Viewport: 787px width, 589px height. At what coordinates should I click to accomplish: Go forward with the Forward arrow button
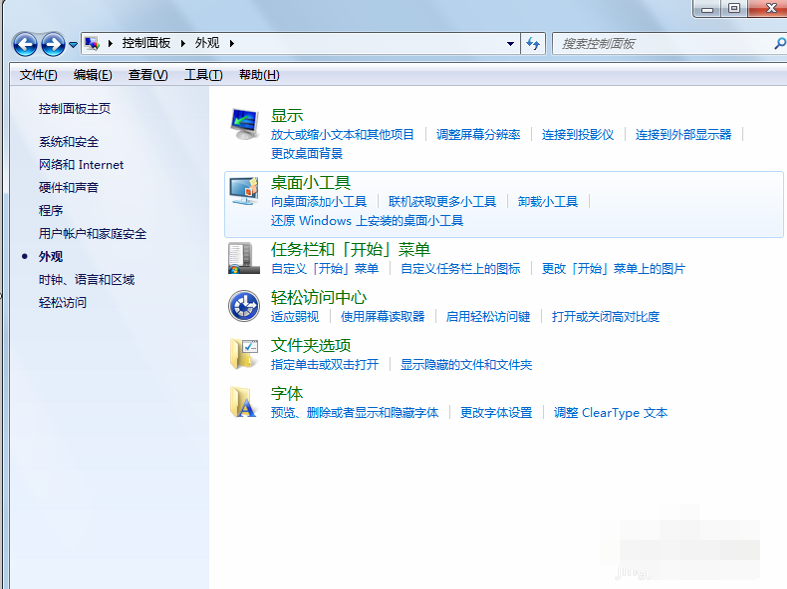[x=53, y=44]
